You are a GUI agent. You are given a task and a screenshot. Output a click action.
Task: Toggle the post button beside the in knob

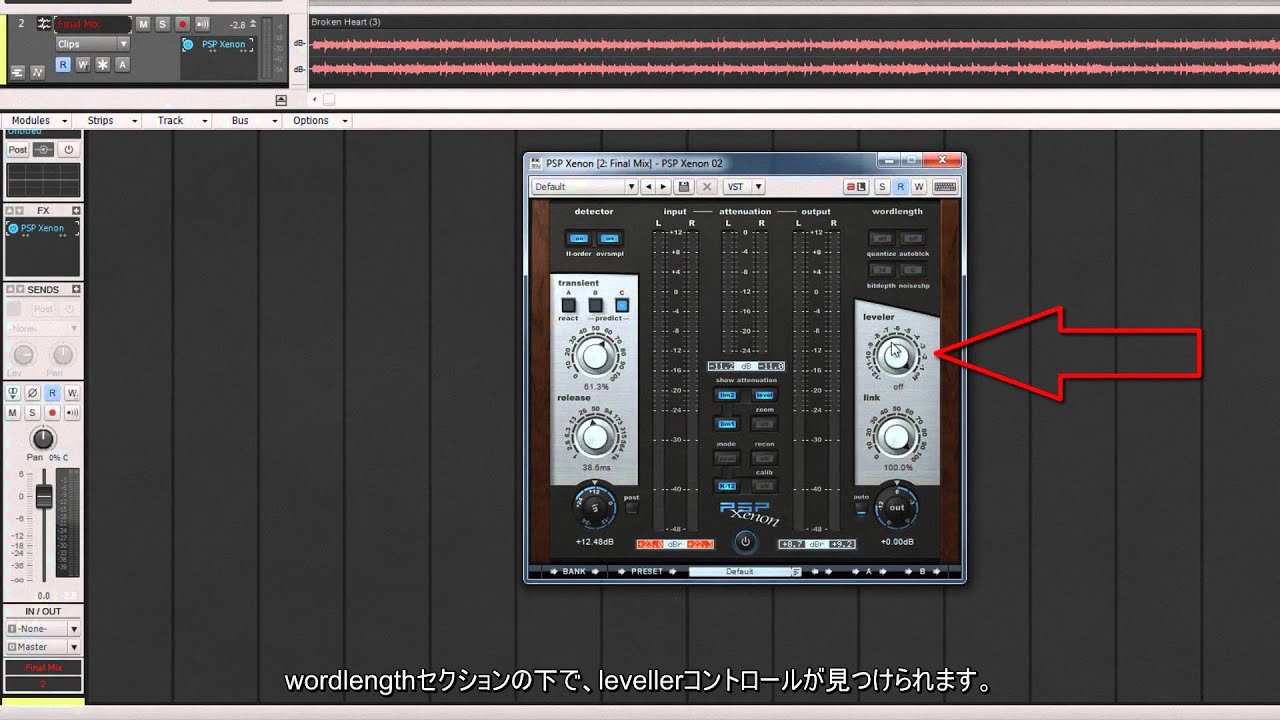(x=631, y=507)
